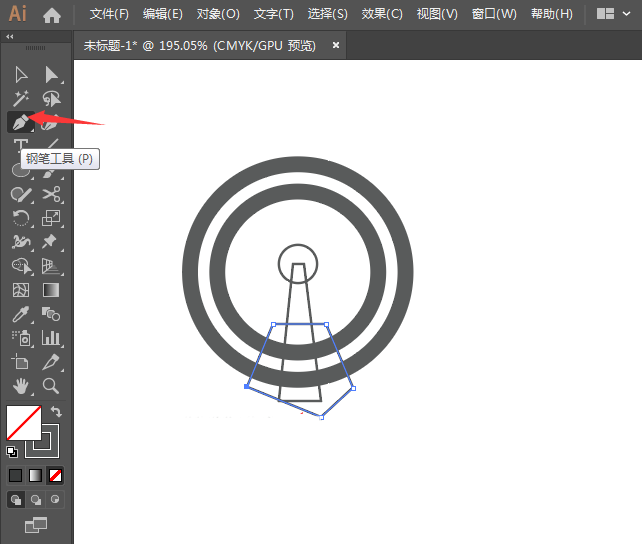
Task: Activate the Hand tool
Action: click(x=20, y=386)
